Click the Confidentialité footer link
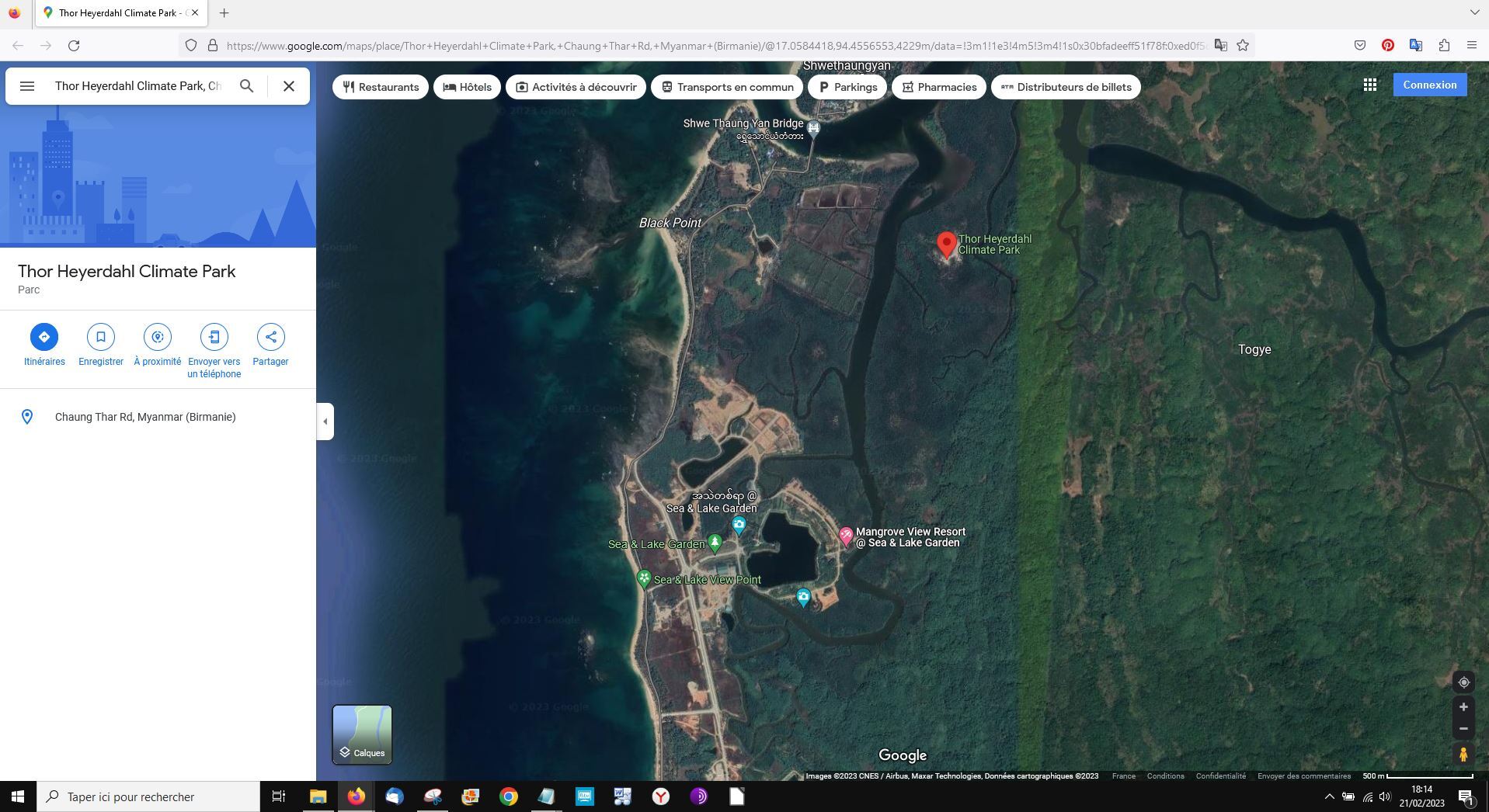 click(x=1220, y=776)
